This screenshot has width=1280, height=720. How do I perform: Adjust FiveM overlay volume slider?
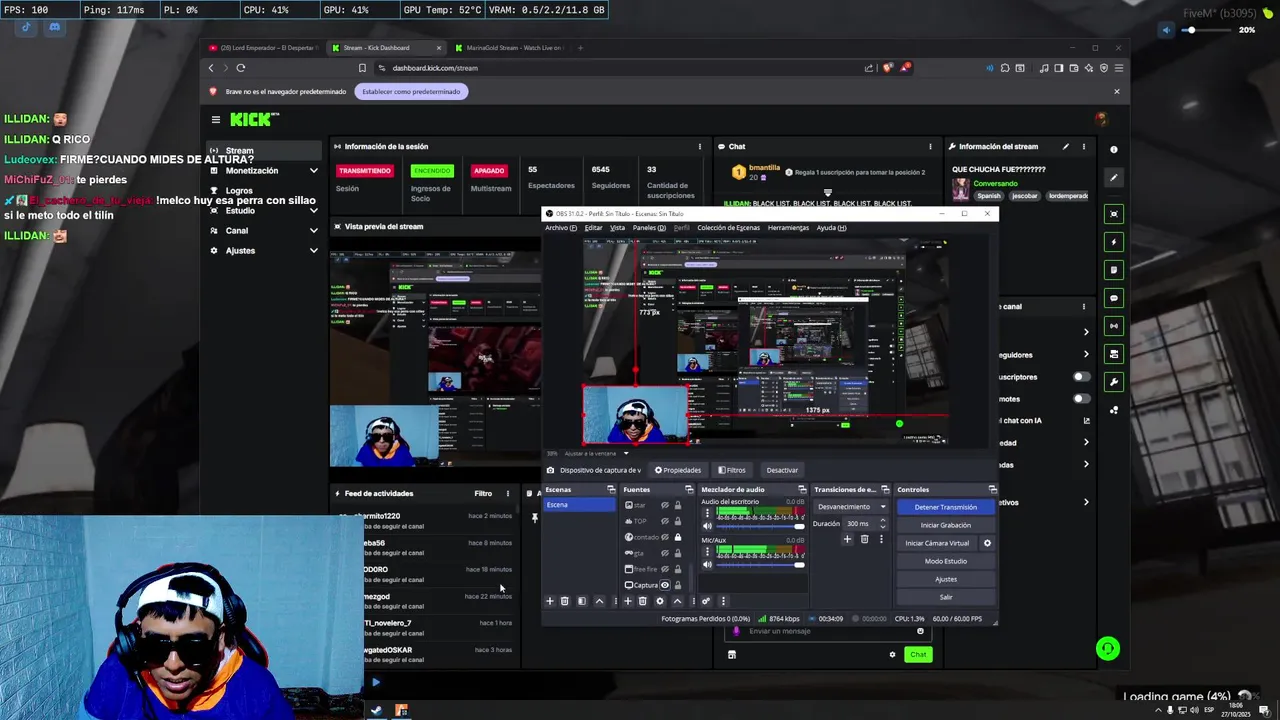1206,30
